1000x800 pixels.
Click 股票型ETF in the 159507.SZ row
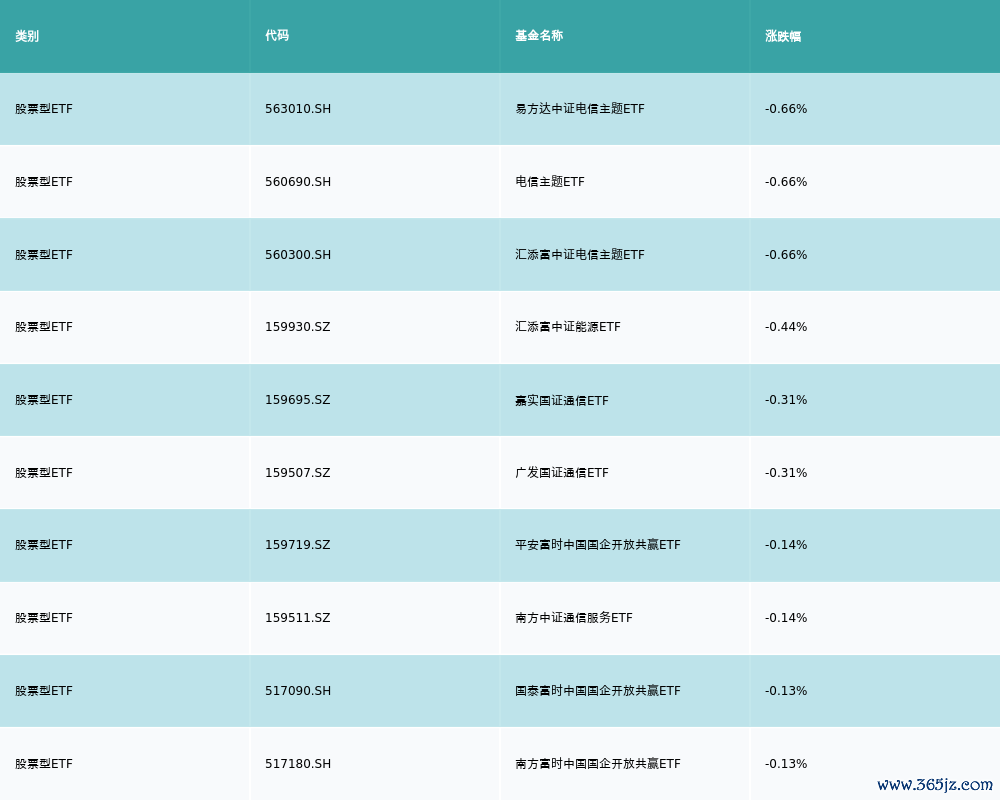tap(44, 473)
